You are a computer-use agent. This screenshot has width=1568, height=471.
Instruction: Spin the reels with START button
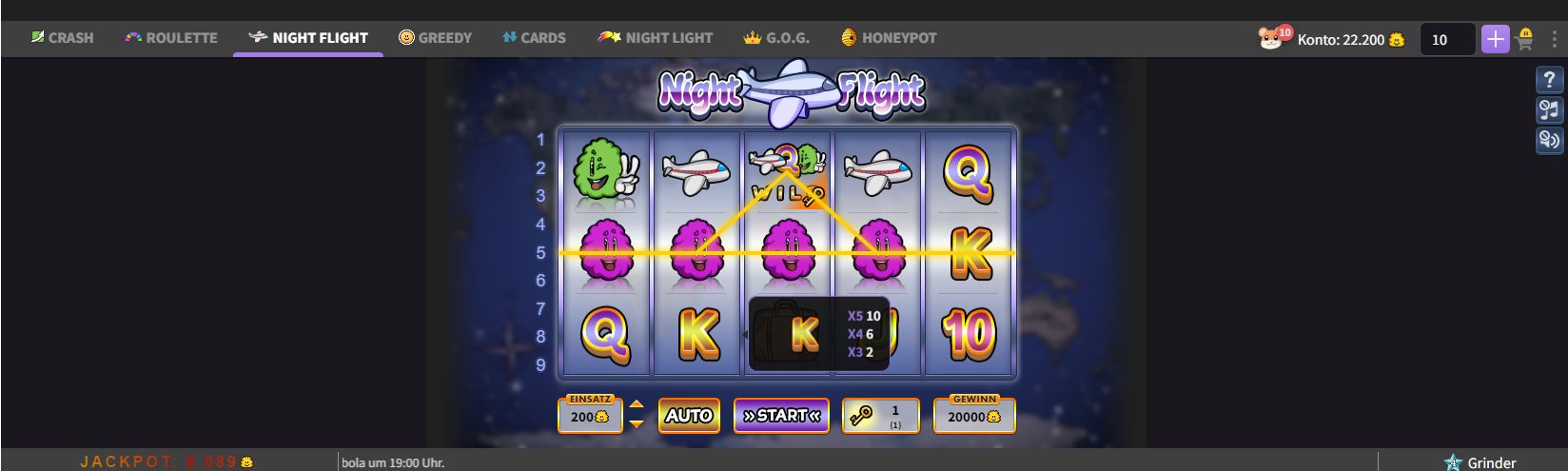781,416
